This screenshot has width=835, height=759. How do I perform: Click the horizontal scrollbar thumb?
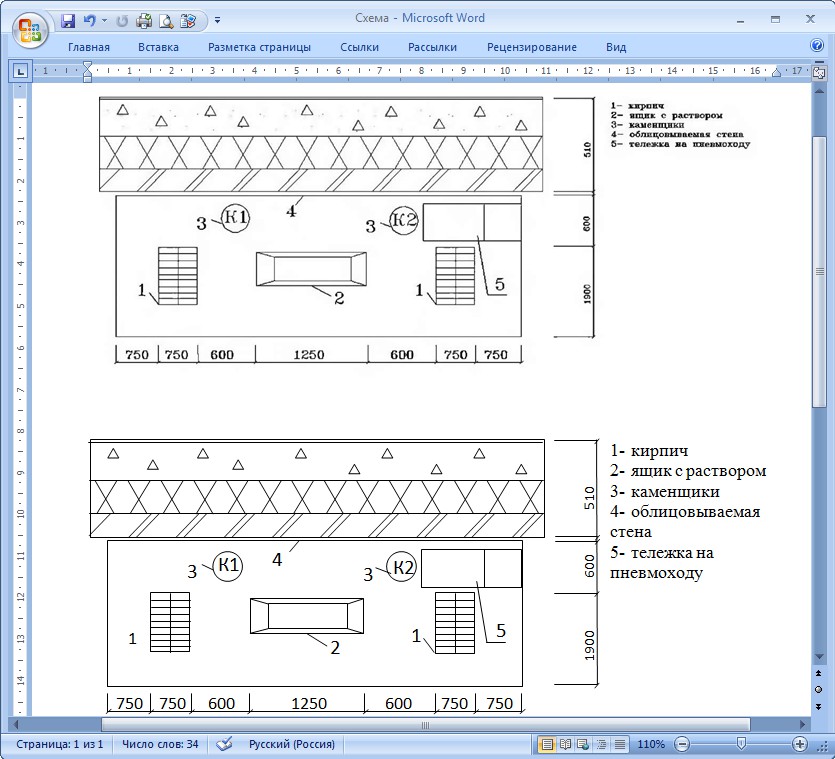tap(425, 724)
